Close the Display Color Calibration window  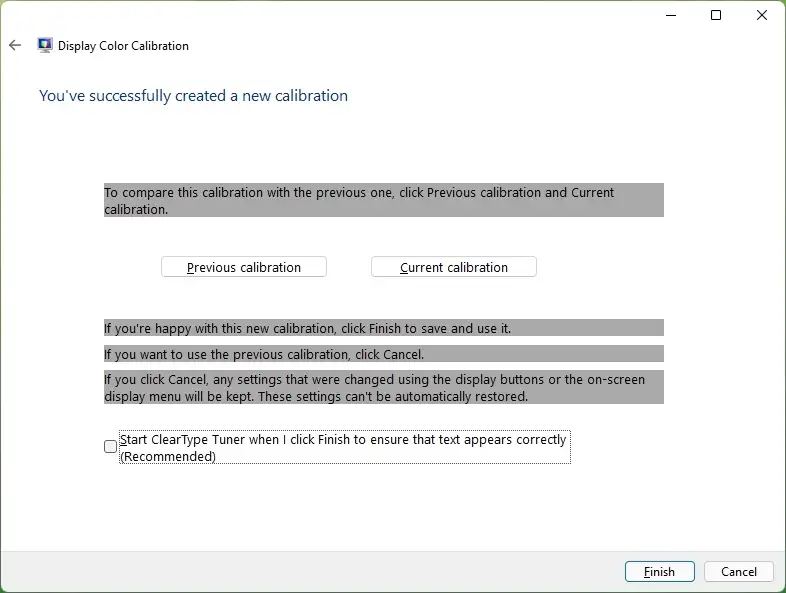[762, 15]
